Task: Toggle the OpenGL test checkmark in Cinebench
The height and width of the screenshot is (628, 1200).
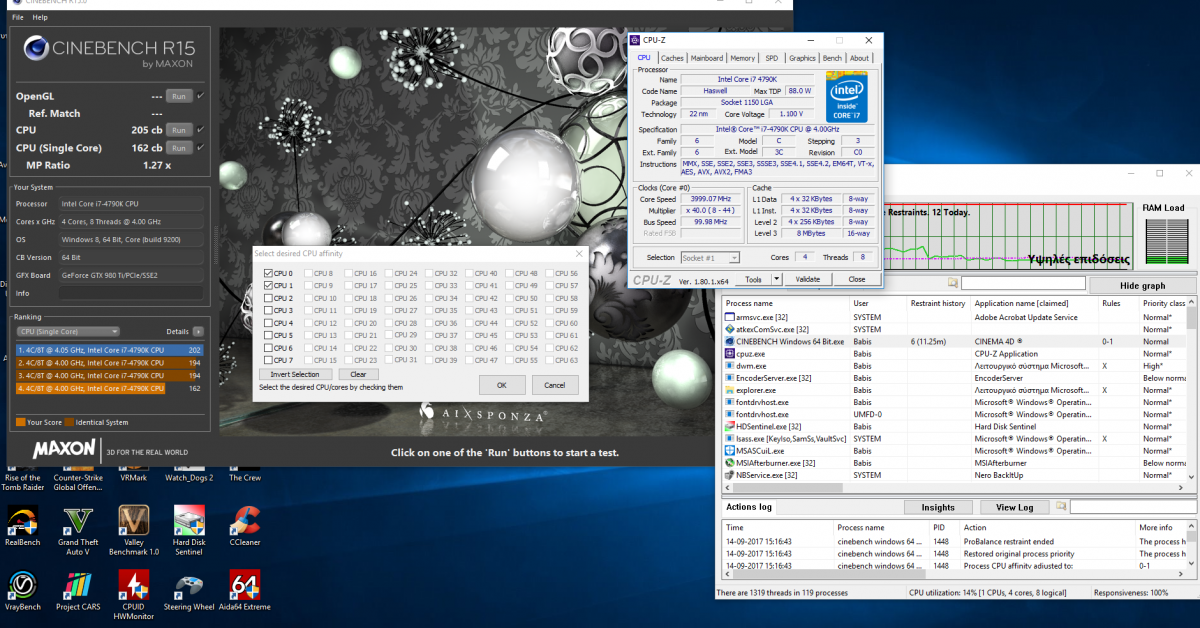Action: [201, 96]
